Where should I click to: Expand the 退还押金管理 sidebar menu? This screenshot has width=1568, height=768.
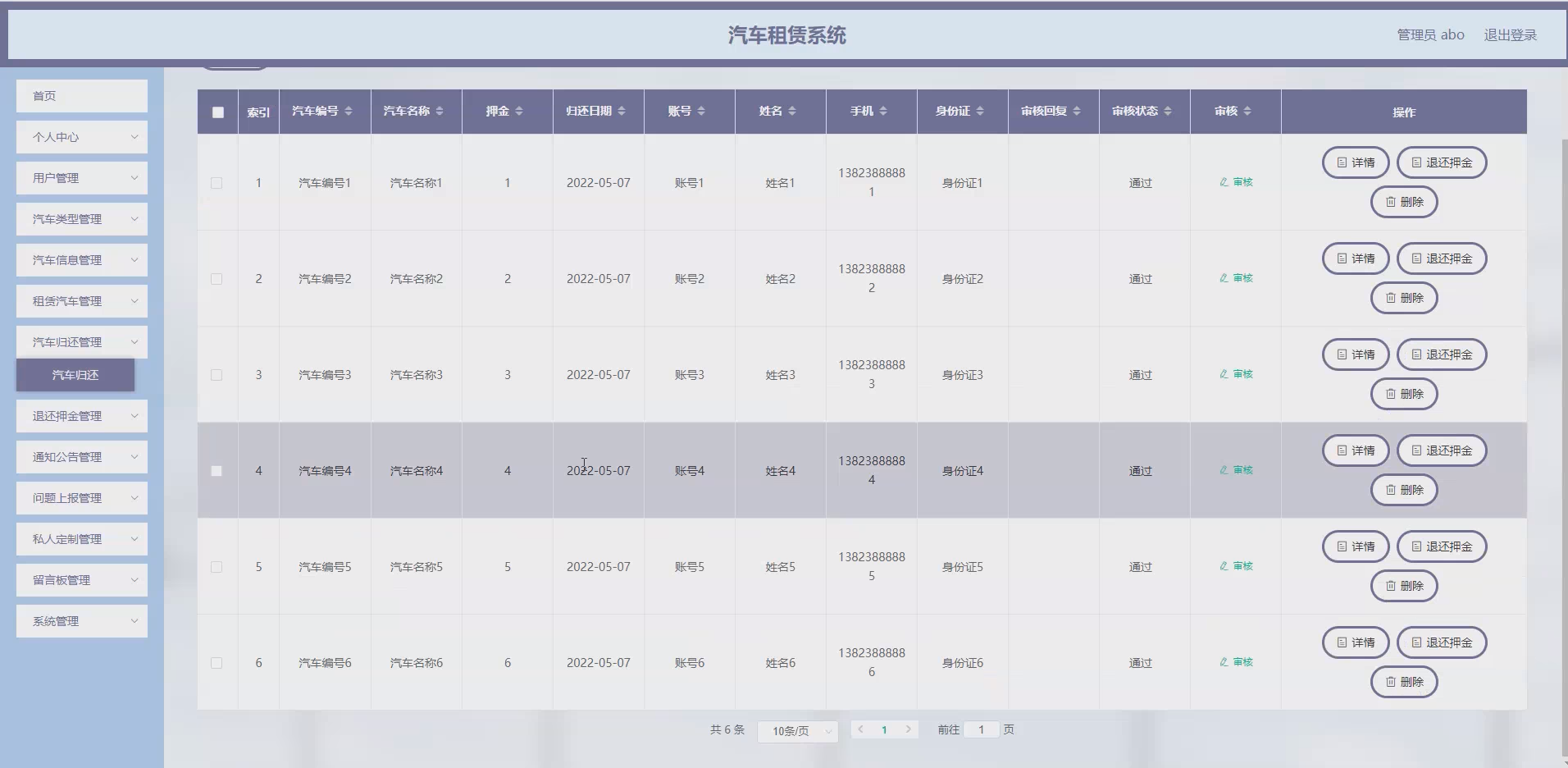[x=82, y=416]
